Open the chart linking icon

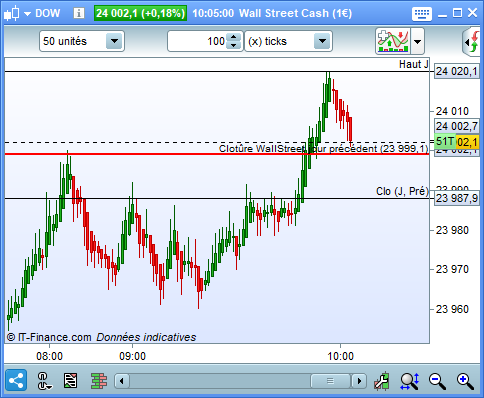coord(44,381)
